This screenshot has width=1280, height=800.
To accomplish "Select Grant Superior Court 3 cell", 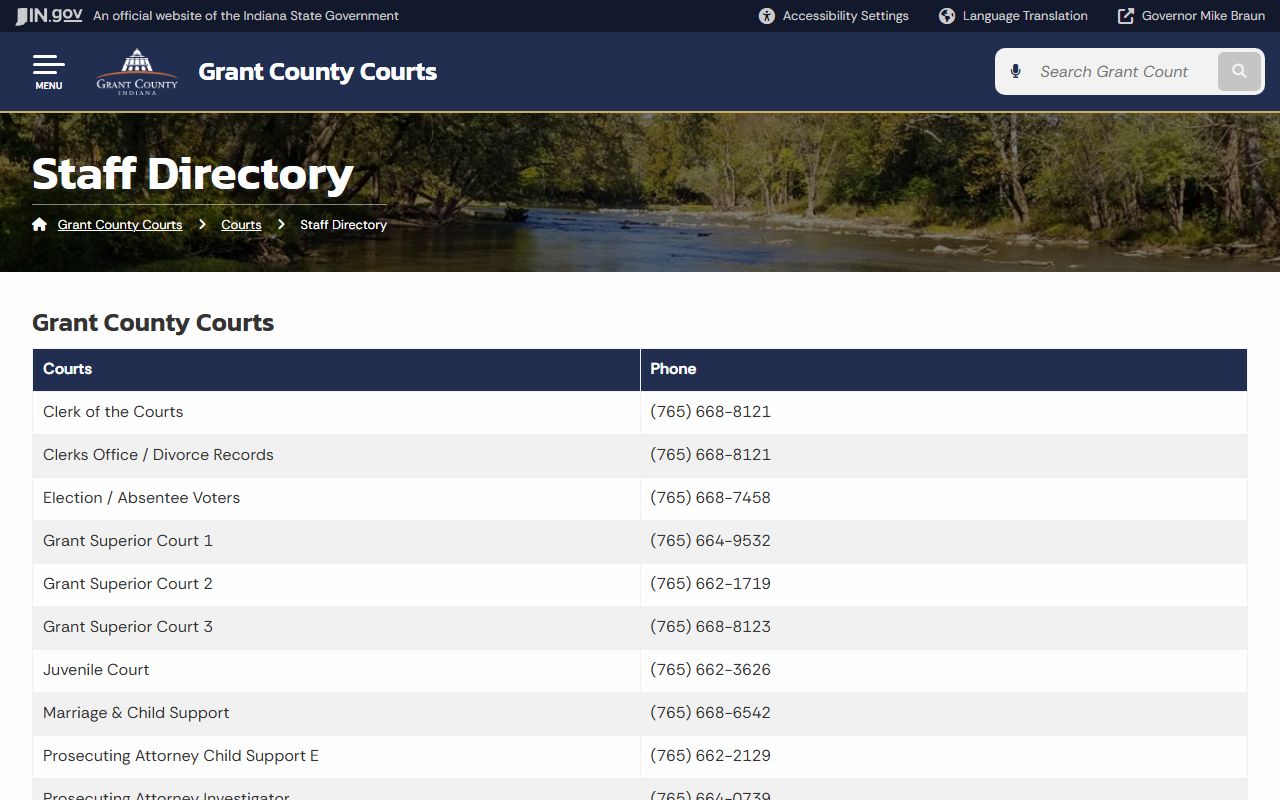I will (x=336, y=627).
